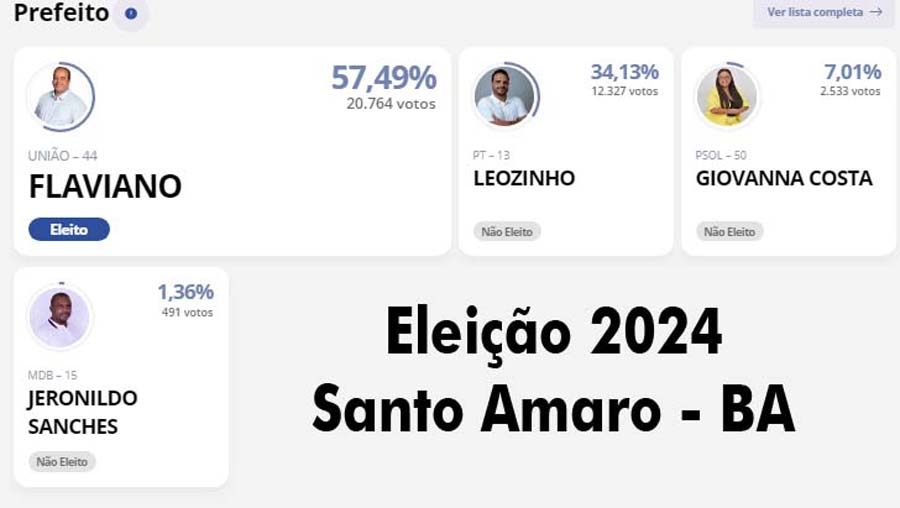Click Leozinho's Não Eleito badge

(x=507, y=232)
